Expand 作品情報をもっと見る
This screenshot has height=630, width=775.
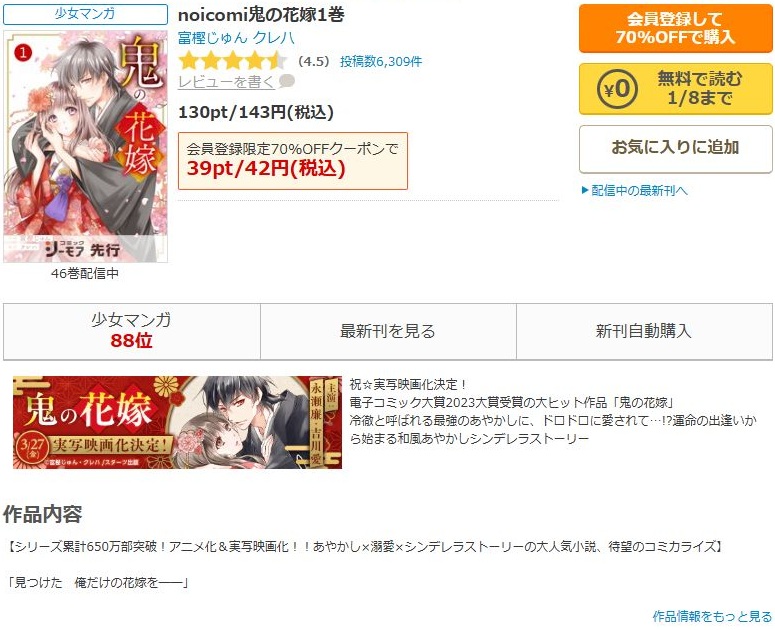click(x=712, y=616)
